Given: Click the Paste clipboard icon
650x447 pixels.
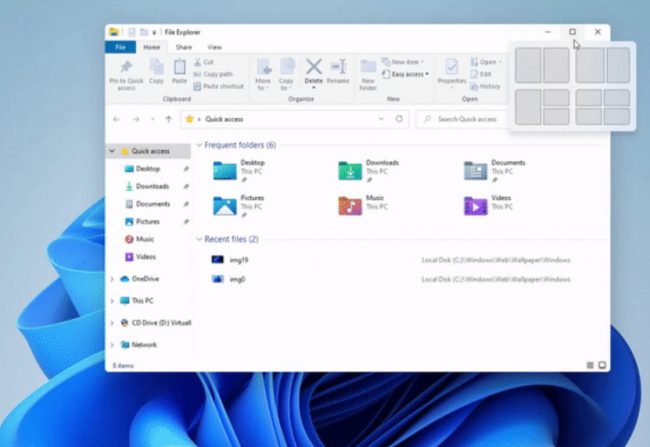Looking at the screenshot, I should coord(179,71).
